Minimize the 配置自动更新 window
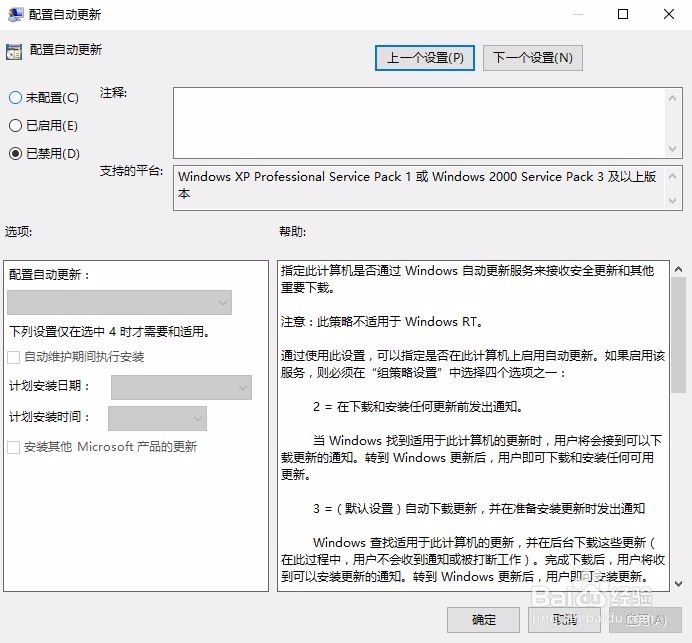 point(578,14)
